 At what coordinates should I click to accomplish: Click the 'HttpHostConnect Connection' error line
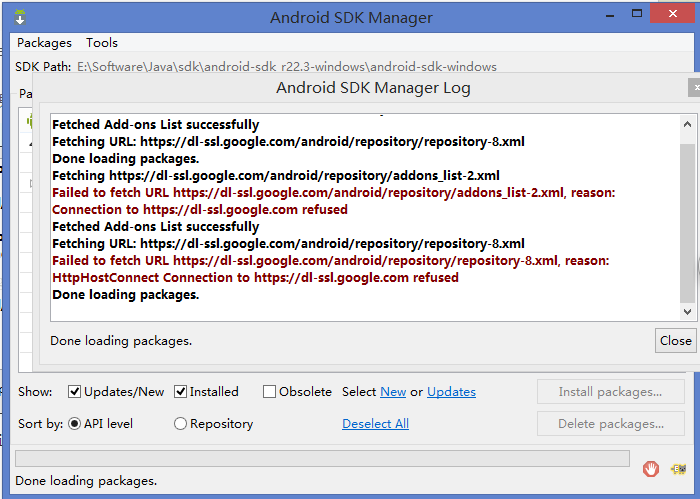pos(255,278)
